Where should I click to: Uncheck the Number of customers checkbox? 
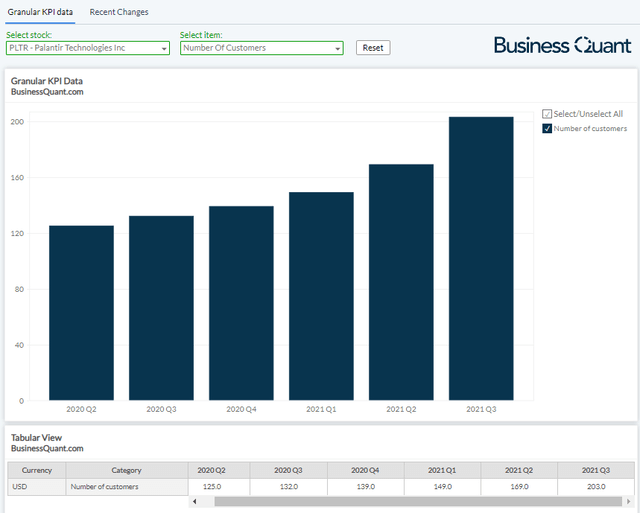[547, 128]
